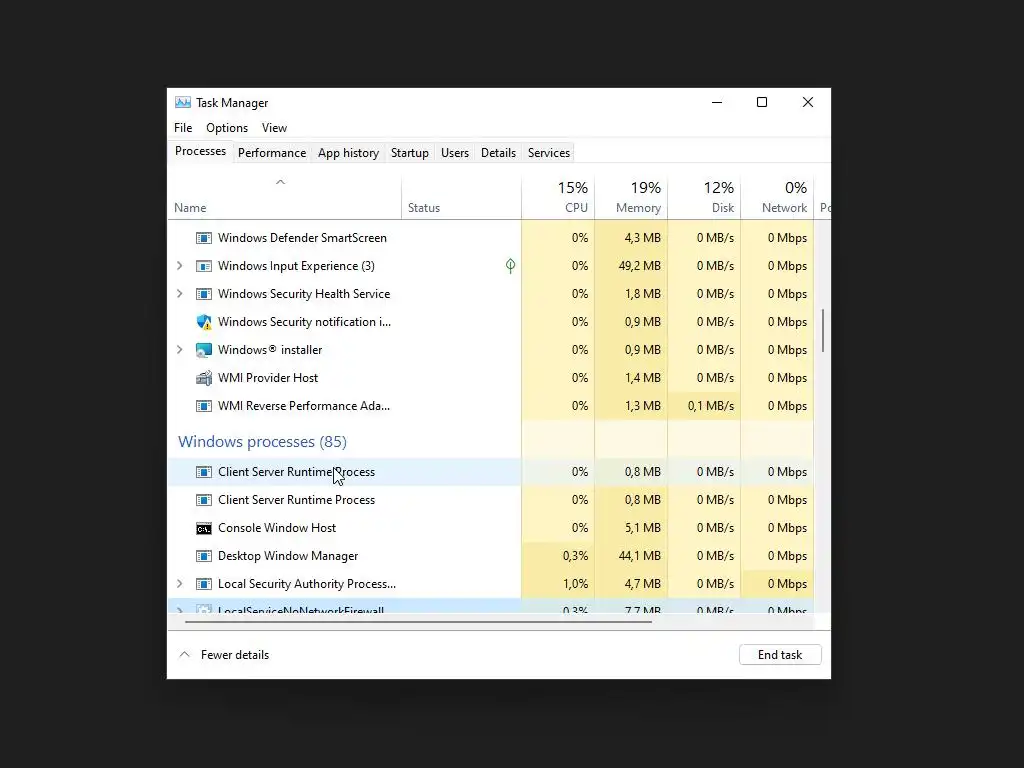
Task: Minimize the Task Manager window
Action: (x=717, y=103)
